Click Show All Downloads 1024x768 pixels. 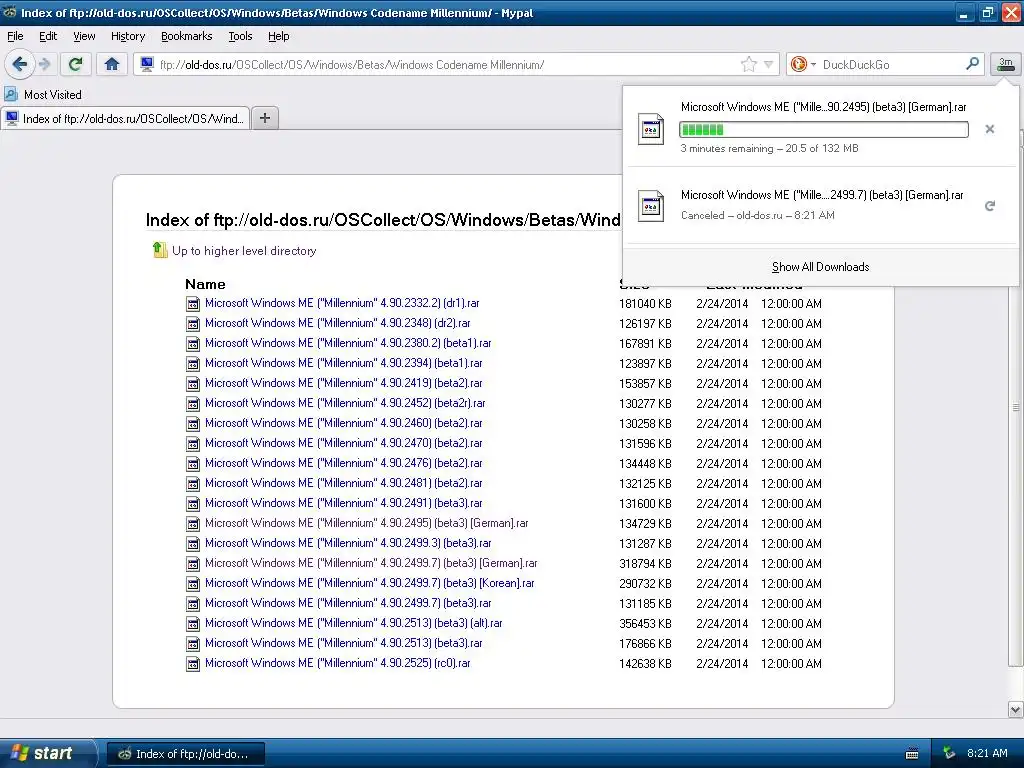click(820, 266)
